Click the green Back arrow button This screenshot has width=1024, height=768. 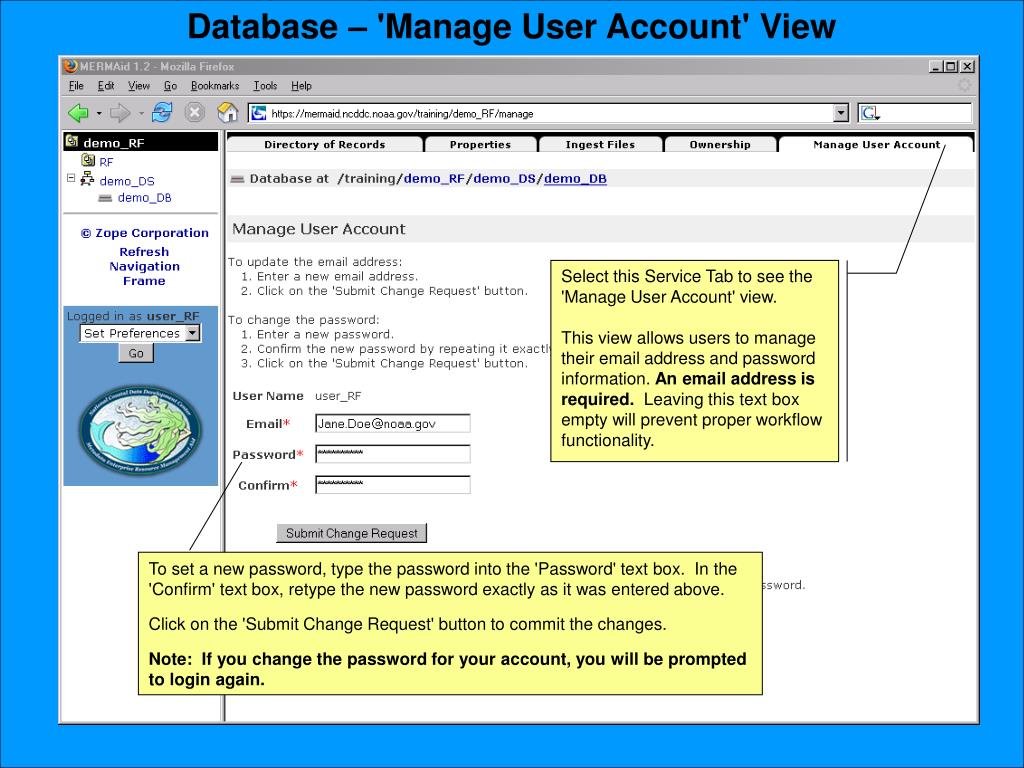[78, 113]
